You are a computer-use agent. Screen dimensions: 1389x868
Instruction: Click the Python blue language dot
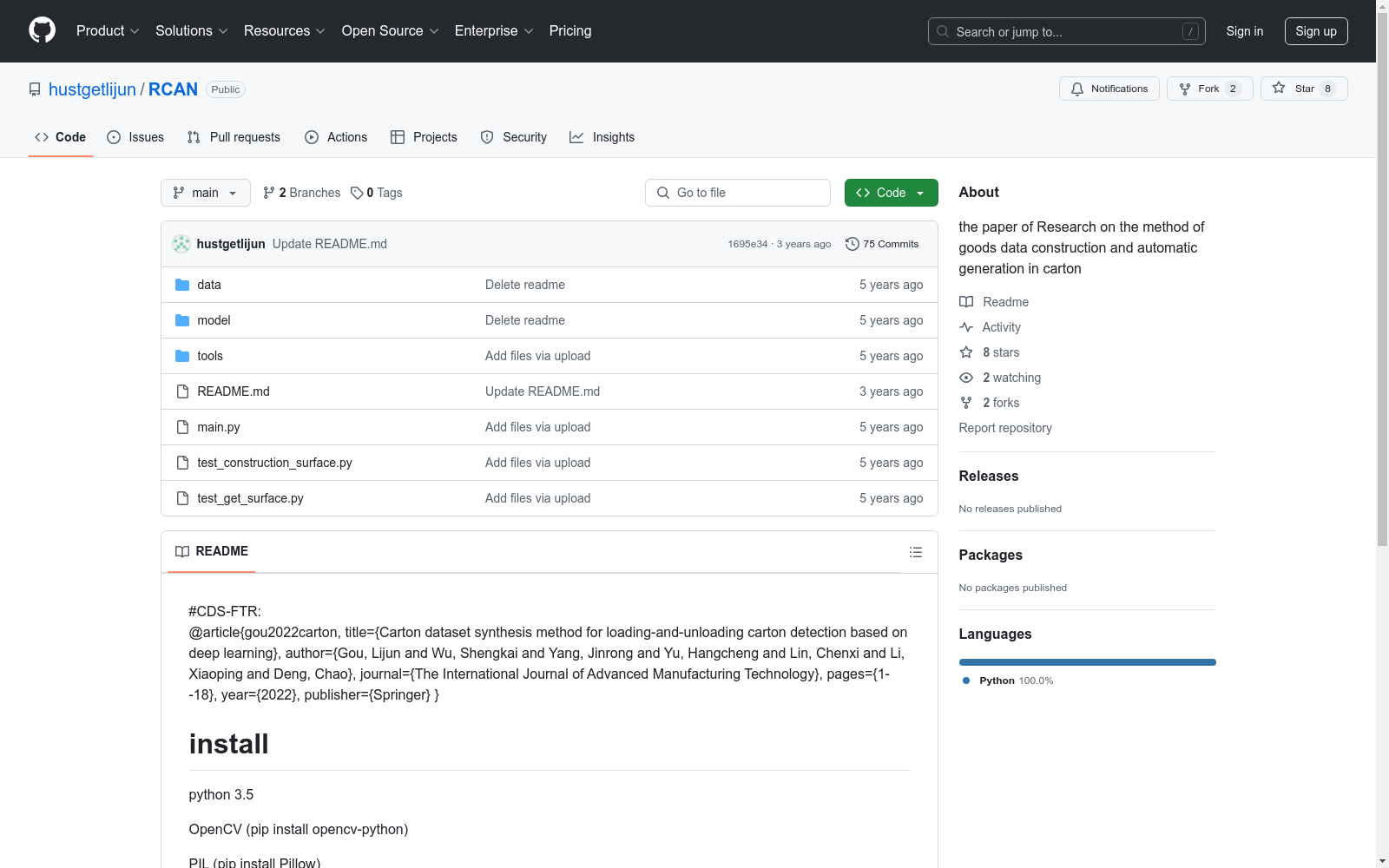pyautogui.click(x=966, y=681)
